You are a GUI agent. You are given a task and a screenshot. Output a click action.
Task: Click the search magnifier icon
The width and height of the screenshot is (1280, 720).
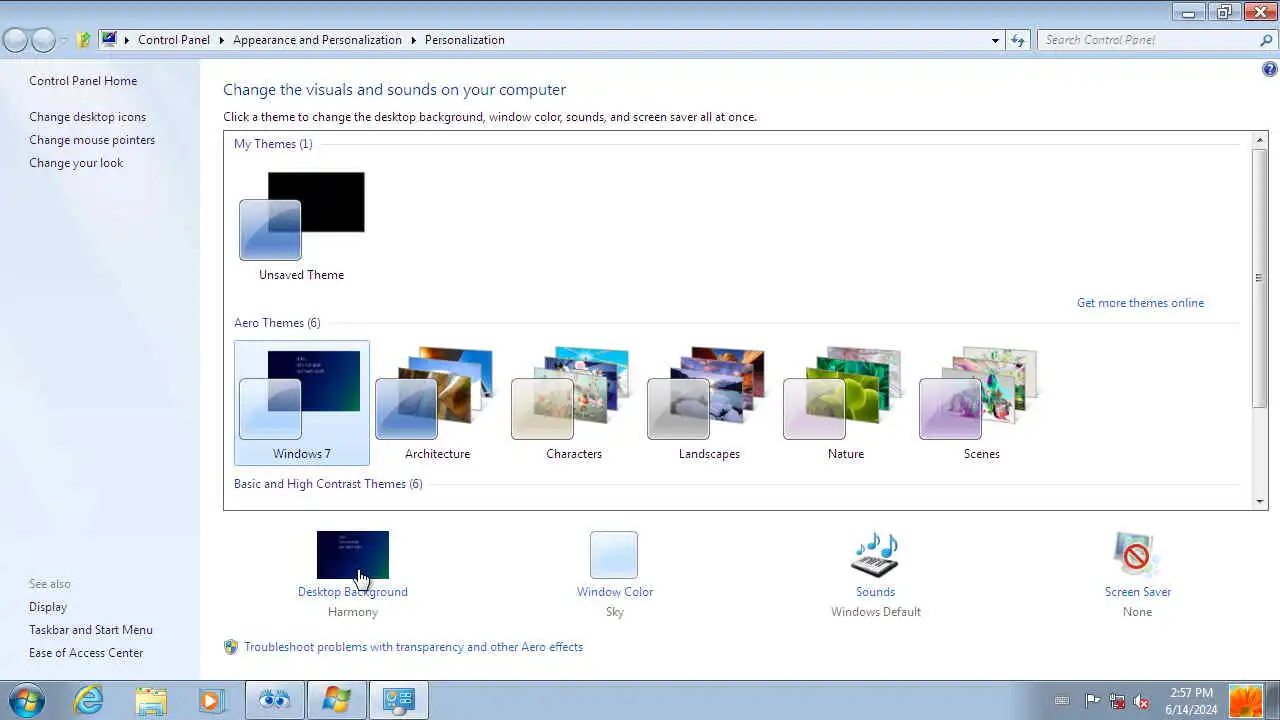point(1266,40)
